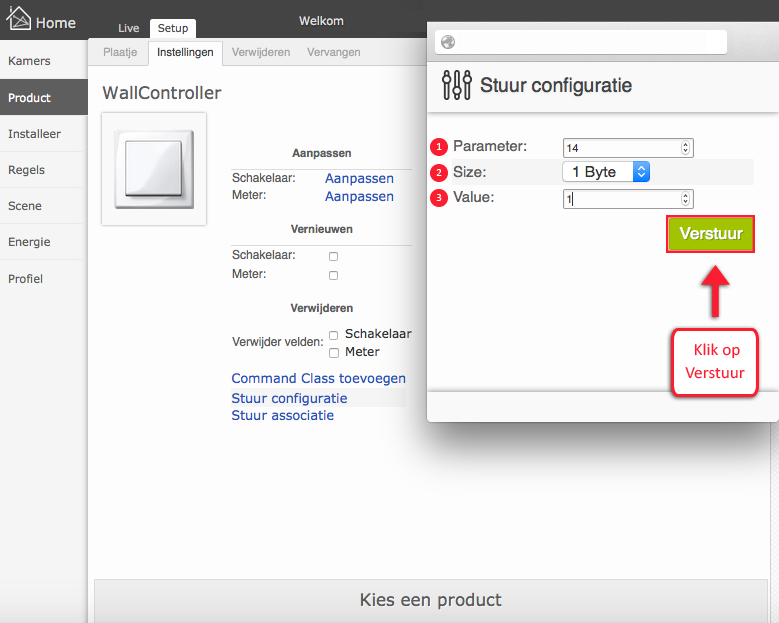Click Stuur associatie link
Screen dimensions: 779x623
(283, 415)
